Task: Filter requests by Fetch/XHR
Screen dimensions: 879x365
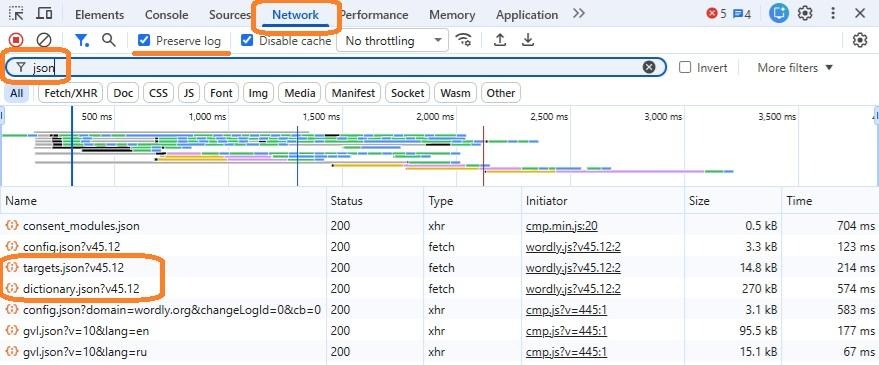Action: tap(71, 93)
